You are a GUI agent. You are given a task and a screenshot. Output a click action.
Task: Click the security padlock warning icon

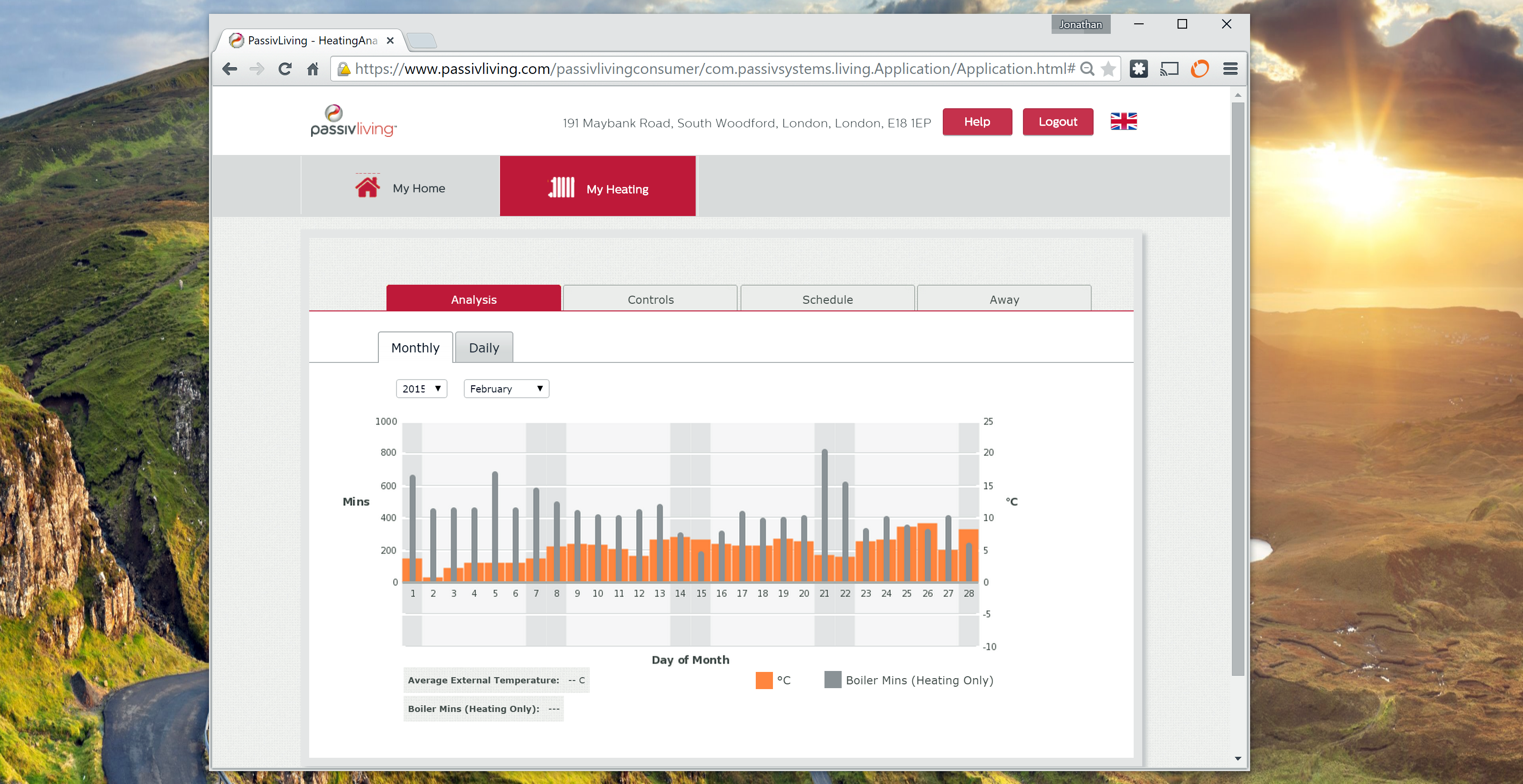[344, 70]
